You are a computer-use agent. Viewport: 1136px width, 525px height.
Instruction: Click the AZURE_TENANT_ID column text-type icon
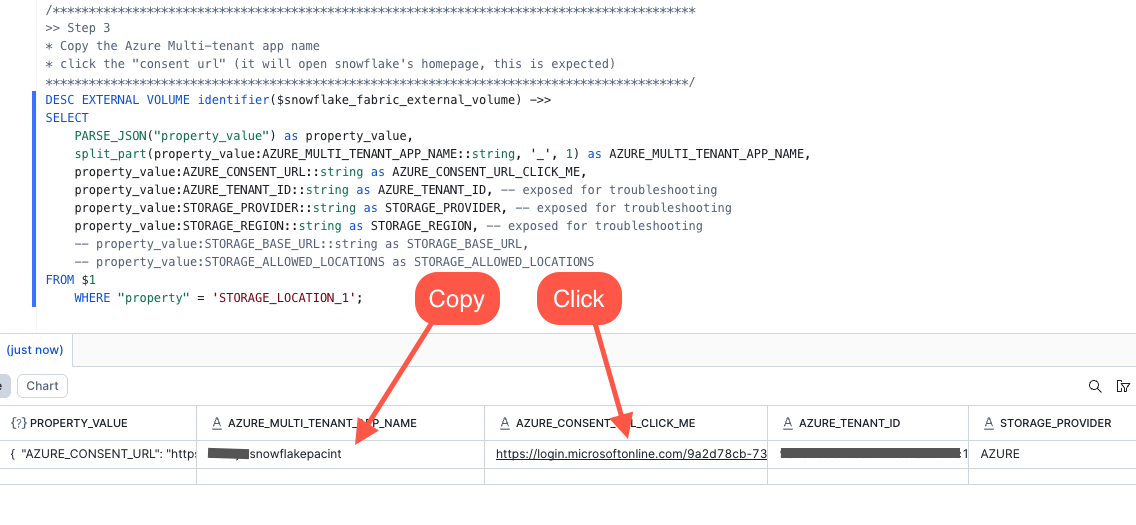click(787, 423)
